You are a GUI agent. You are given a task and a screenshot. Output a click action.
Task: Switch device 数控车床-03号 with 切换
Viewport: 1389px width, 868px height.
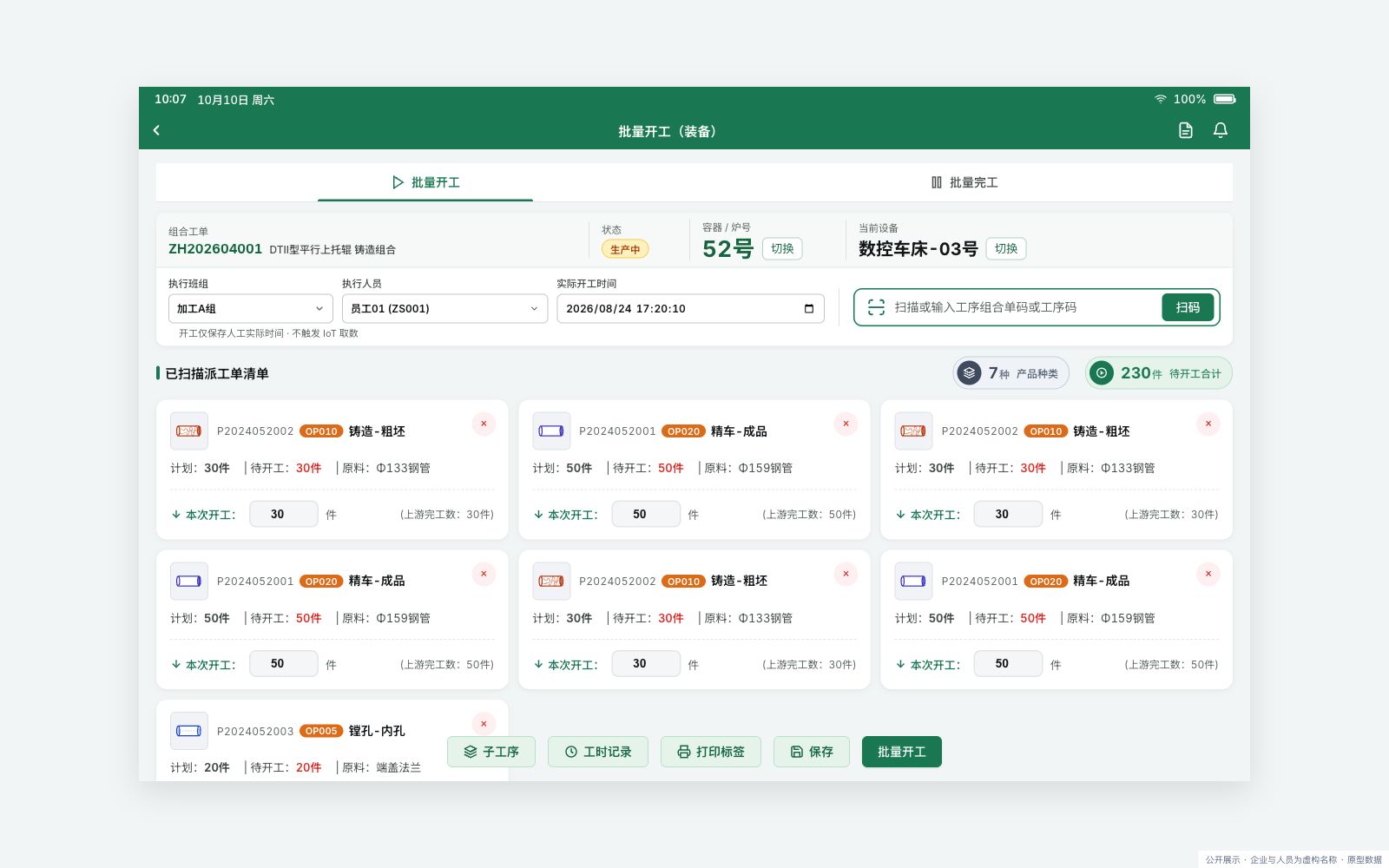1006,248
